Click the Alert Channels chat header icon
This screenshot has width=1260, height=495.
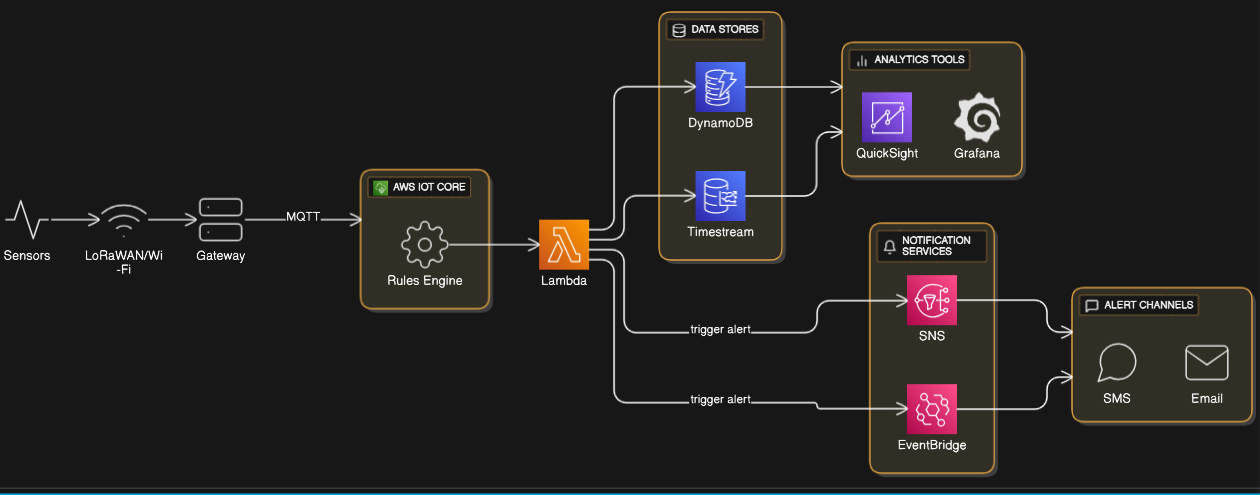pyautogui.click(x=1092, y=305)
